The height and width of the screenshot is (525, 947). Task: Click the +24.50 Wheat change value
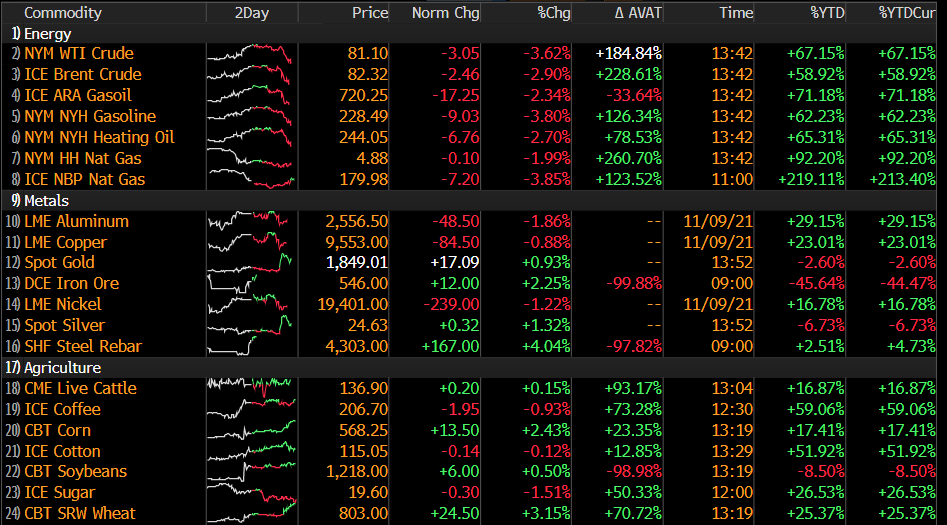[454, 514]
